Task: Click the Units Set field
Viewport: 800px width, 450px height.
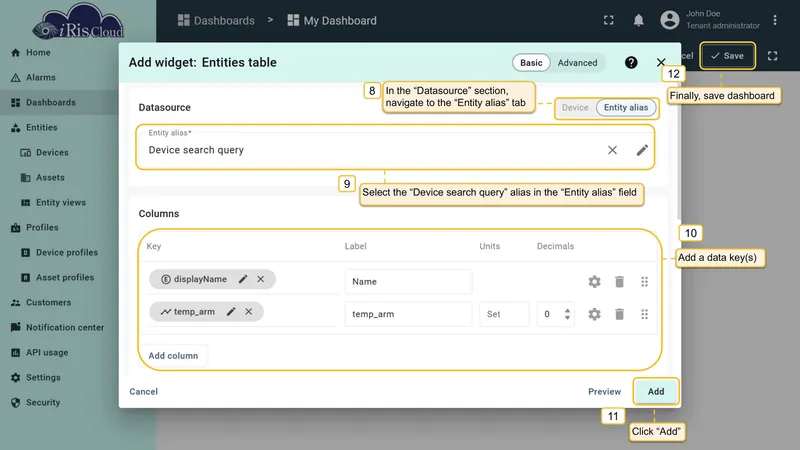Action: click(504, 314)
